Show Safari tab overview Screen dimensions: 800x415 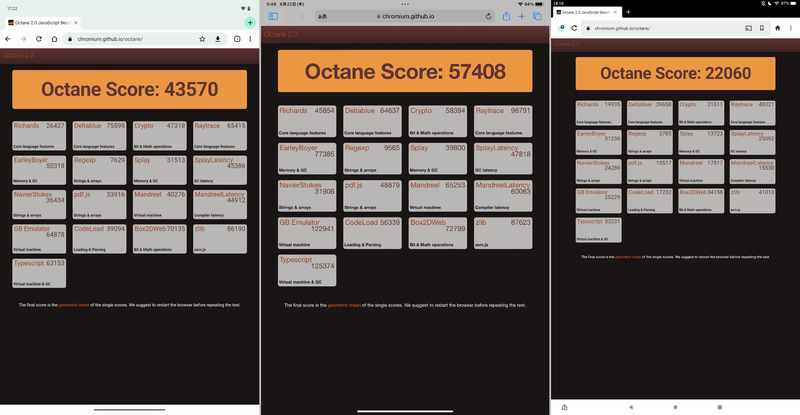point(537,16)
